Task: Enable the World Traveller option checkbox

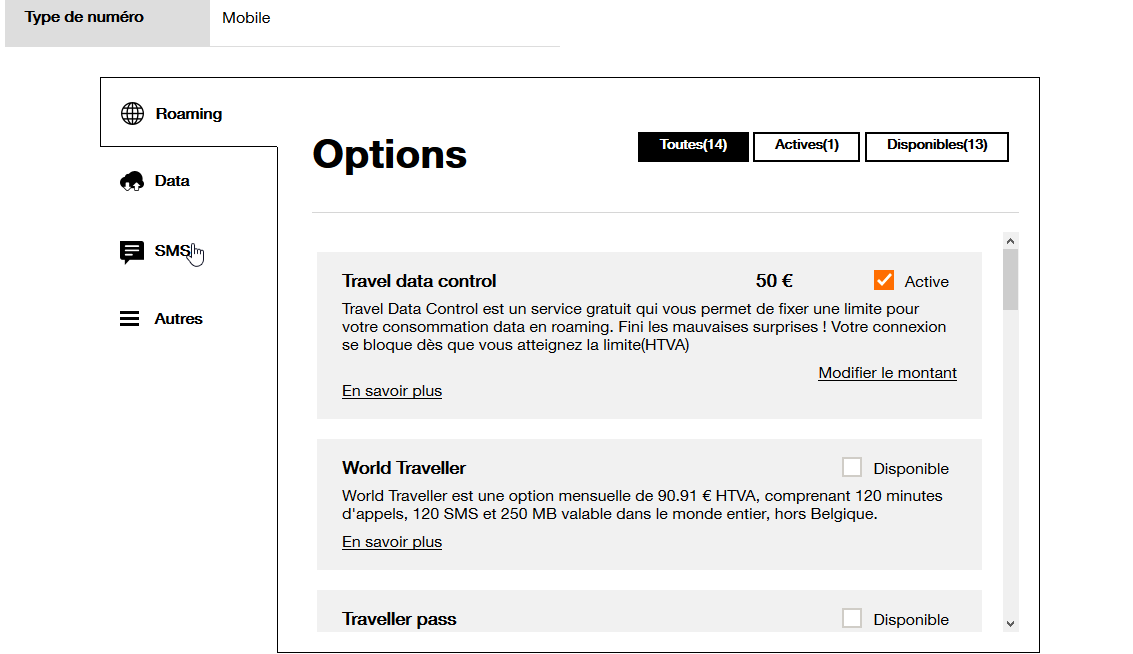Action: tap(852, 467)
